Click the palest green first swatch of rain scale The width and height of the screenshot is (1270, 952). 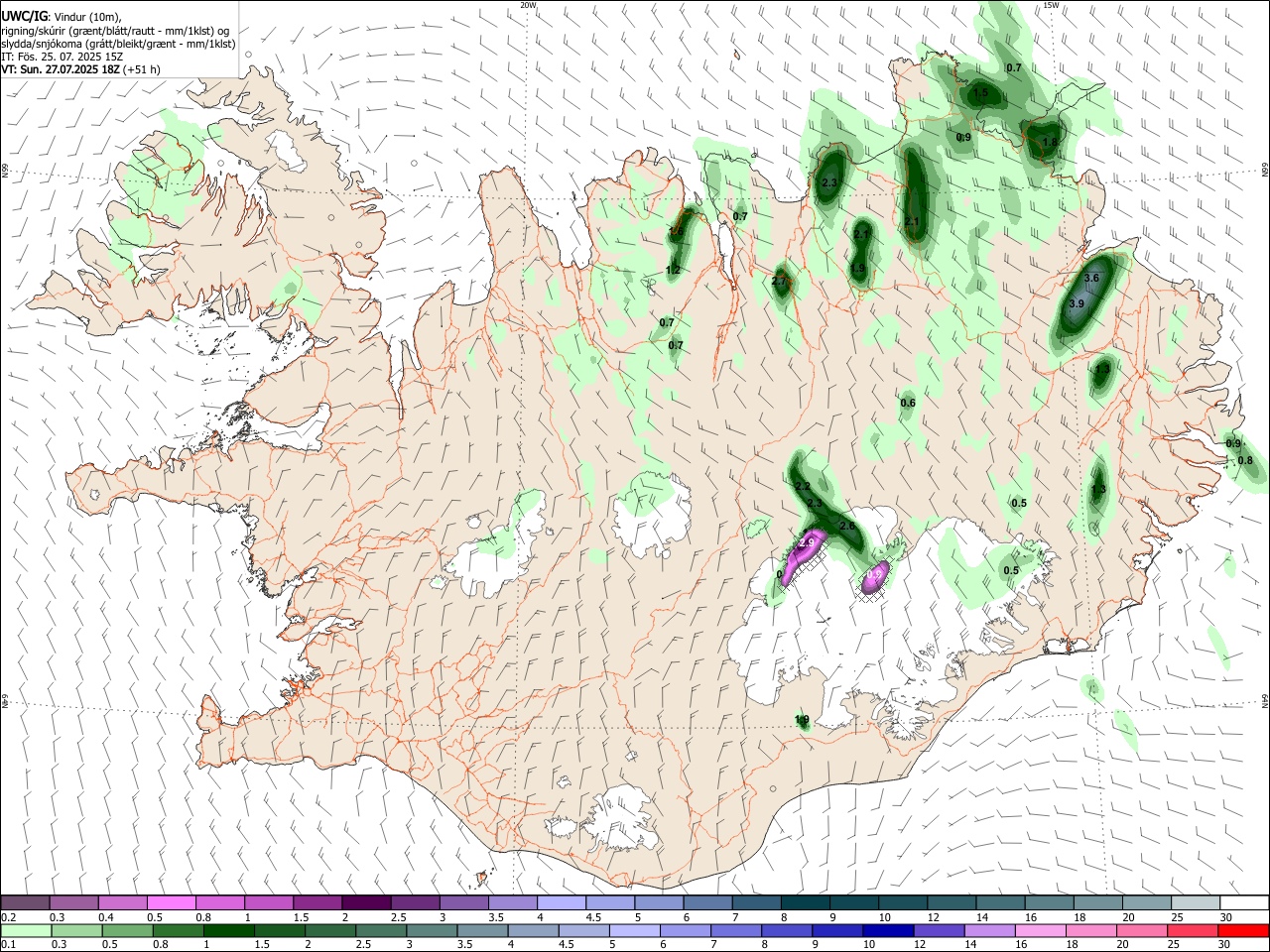pos(25,931)
